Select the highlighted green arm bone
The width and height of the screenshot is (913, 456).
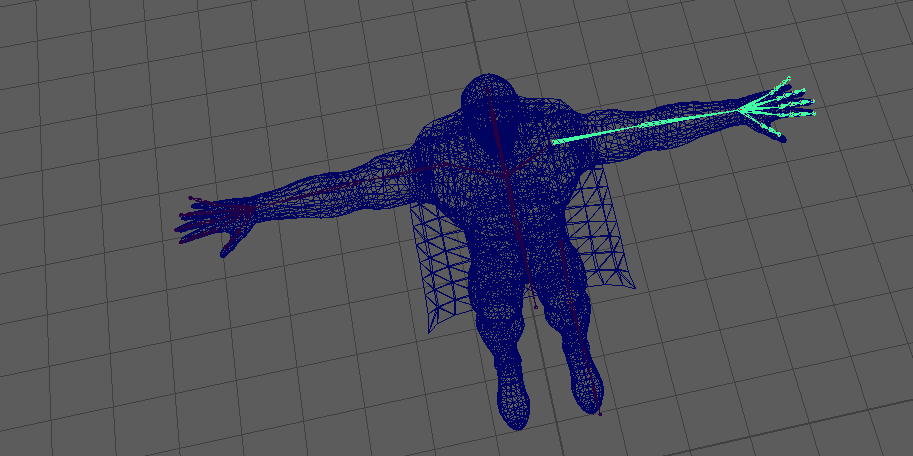point(646,125)
